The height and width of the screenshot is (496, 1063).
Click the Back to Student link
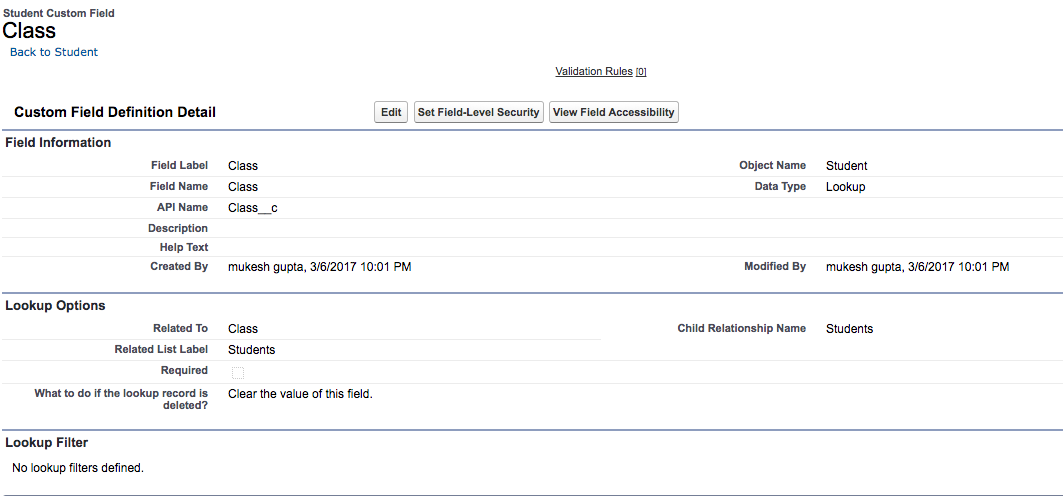point(54,52)
